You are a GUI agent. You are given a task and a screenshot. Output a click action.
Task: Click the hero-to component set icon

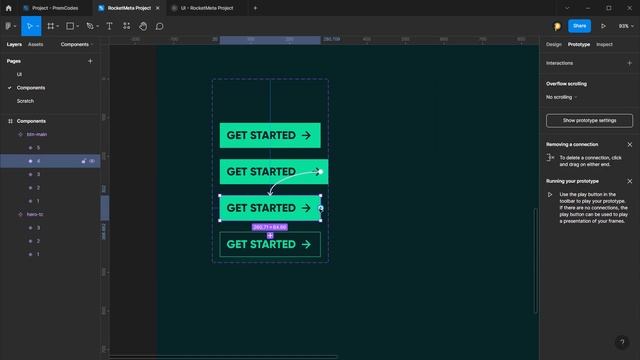[20, 214]
